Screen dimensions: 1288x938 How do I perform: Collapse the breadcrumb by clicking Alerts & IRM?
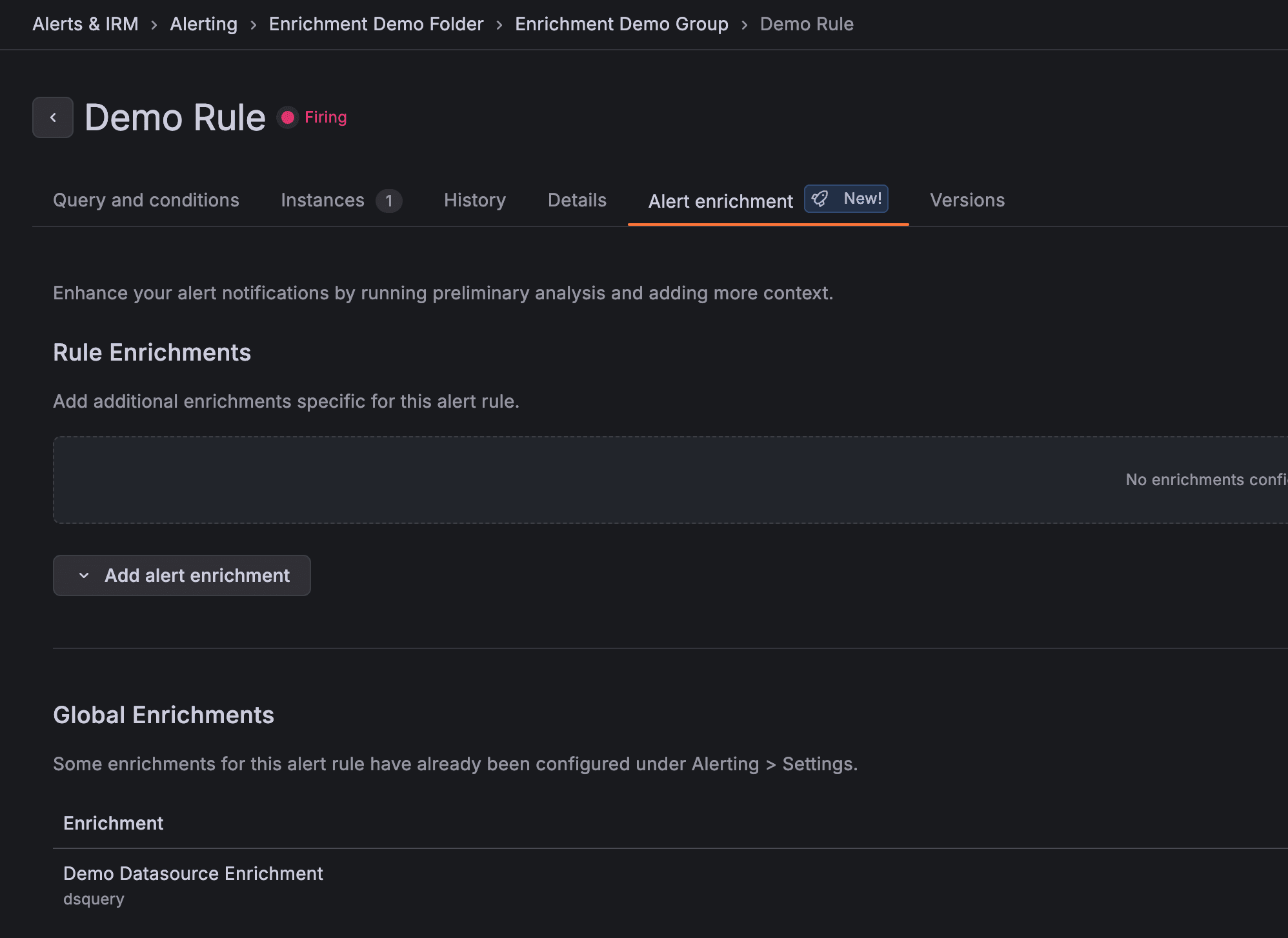(86, 24)
